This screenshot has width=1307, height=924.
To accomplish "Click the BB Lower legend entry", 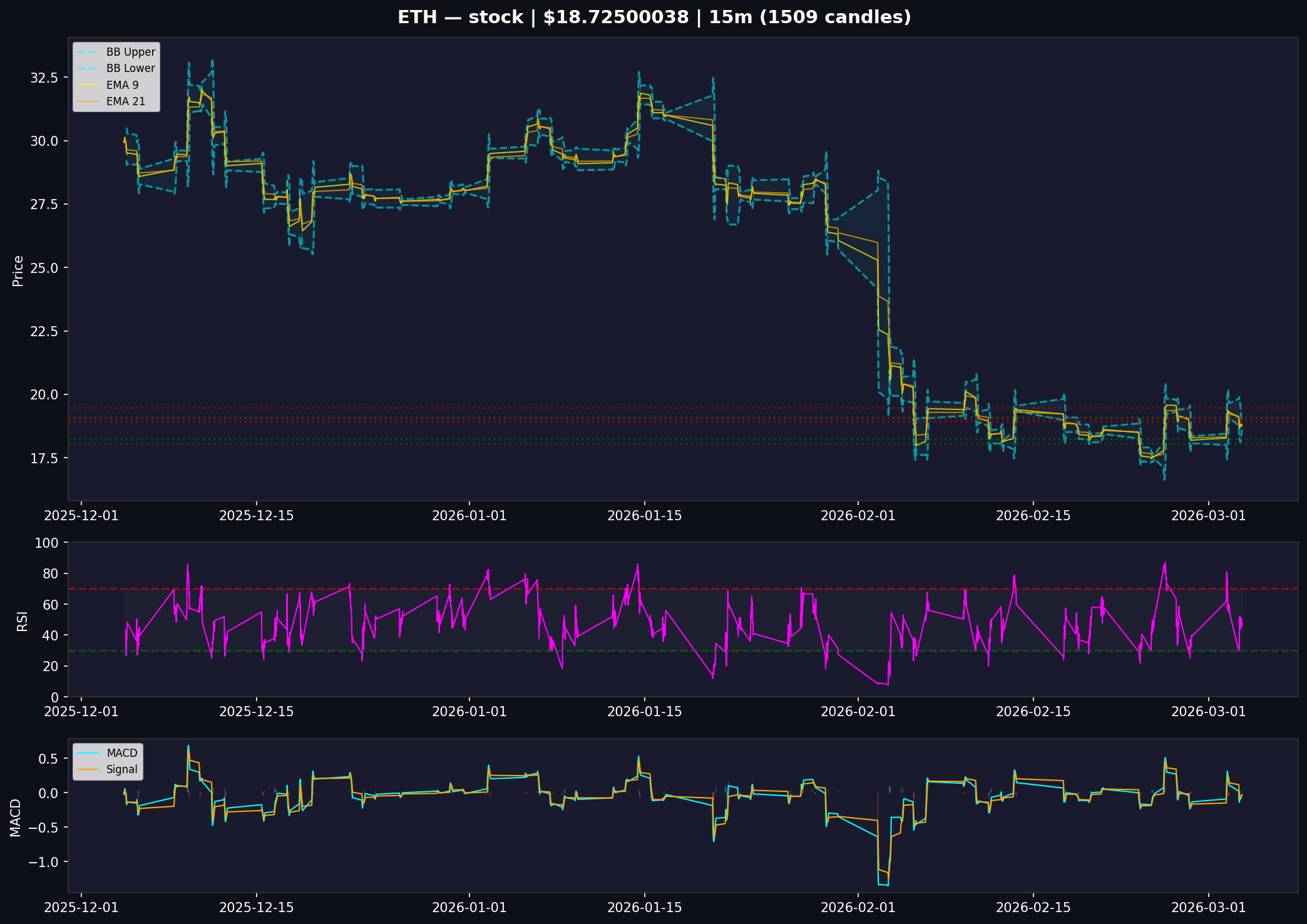I will click(130, 68).
